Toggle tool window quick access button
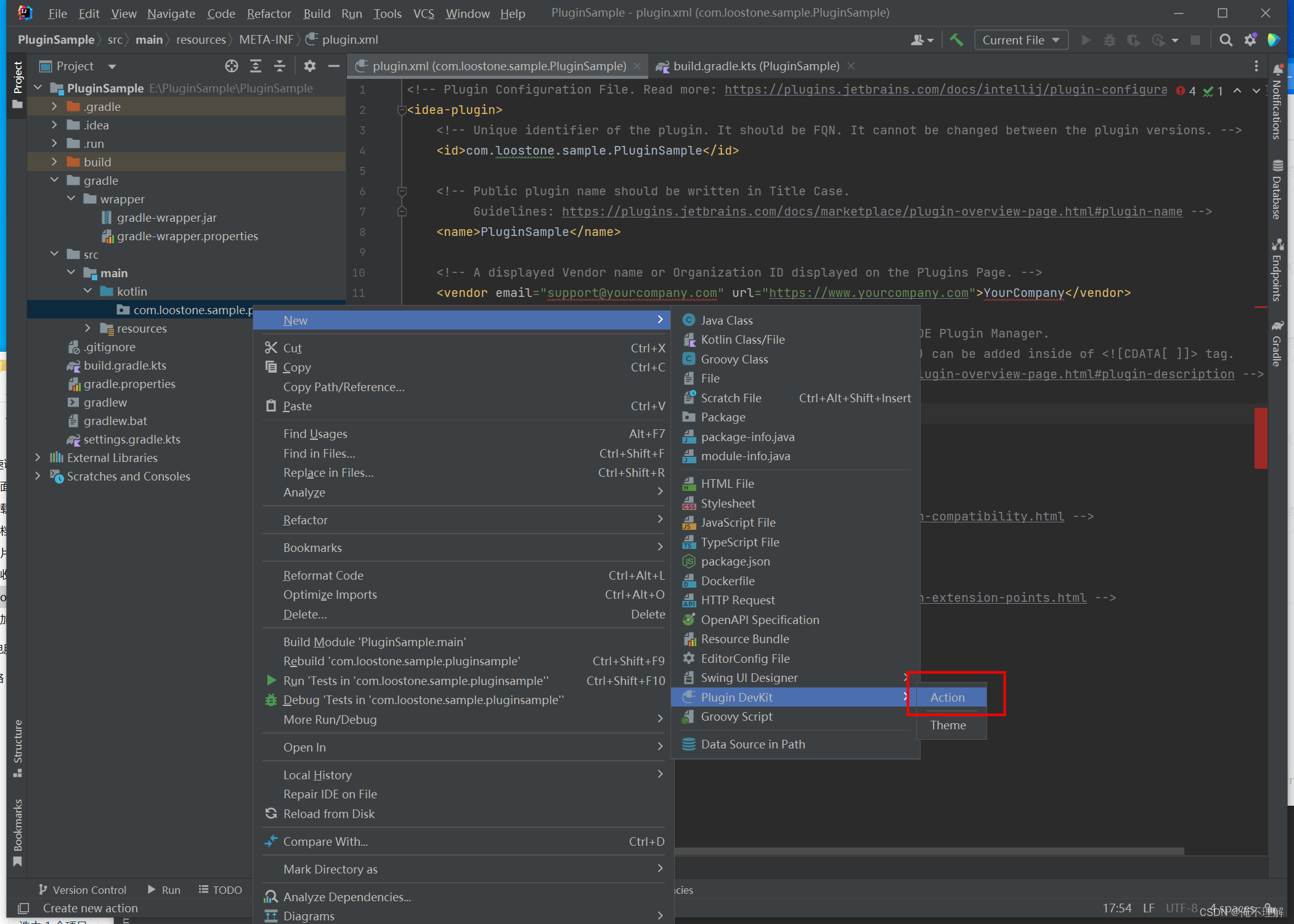Image resolution: width=1294 pixels, height=924 pixels. click(23, 908)
